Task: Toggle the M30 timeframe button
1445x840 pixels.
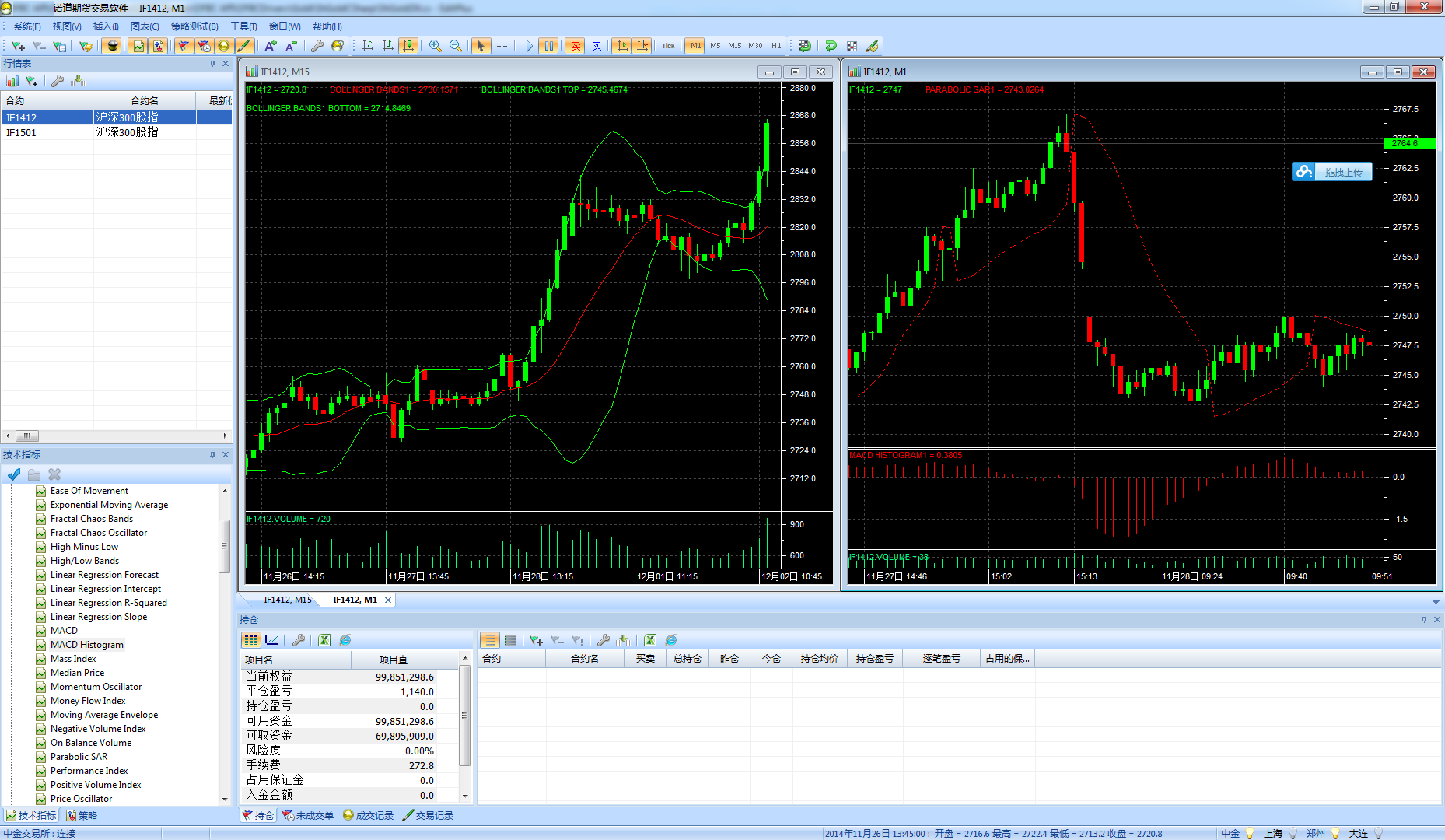Action: [756, 46]
